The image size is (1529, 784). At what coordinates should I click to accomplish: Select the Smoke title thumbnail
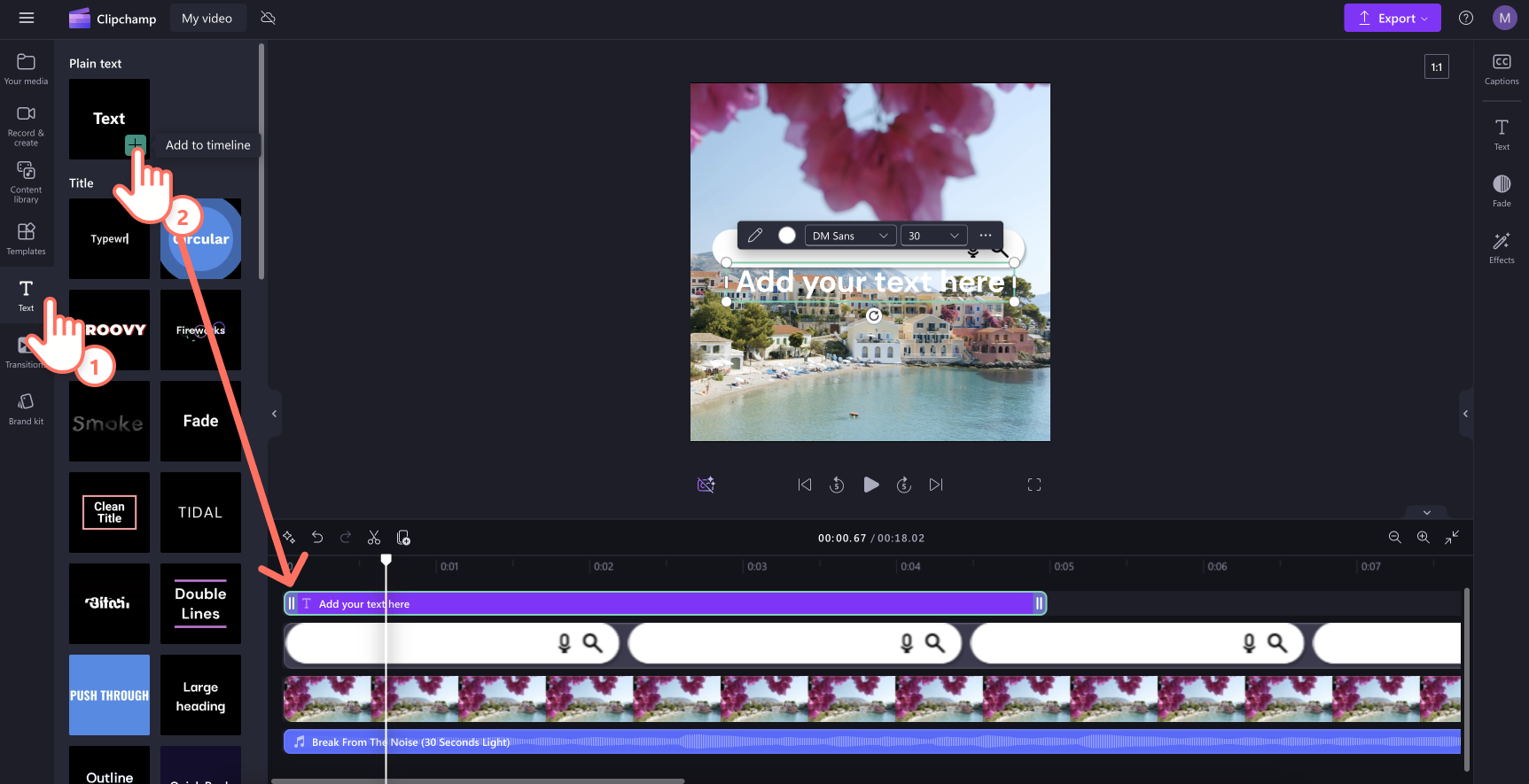point(109,421)
